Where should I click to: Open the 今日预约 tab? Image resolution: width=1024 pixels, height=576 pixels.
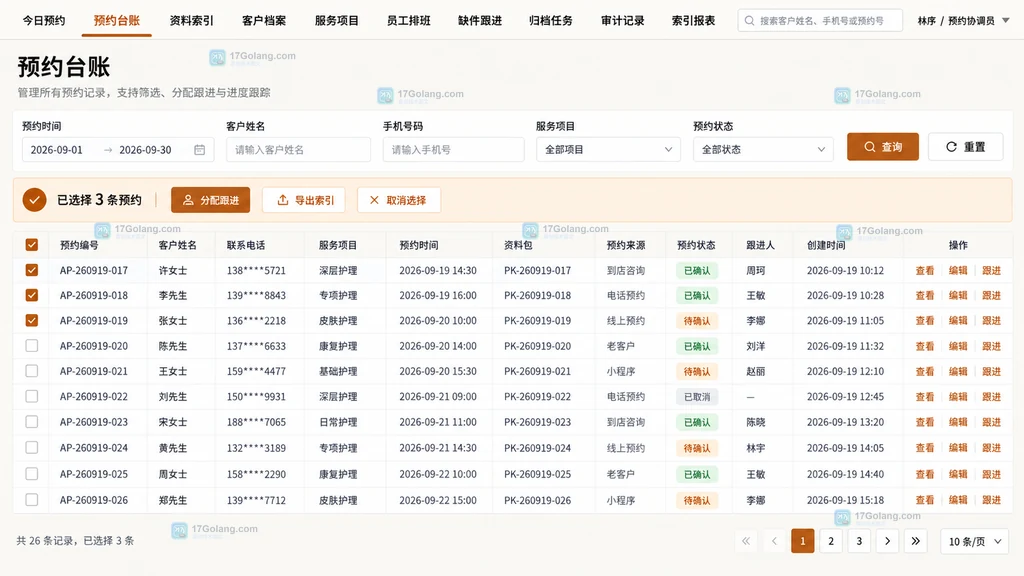[44, 21]
